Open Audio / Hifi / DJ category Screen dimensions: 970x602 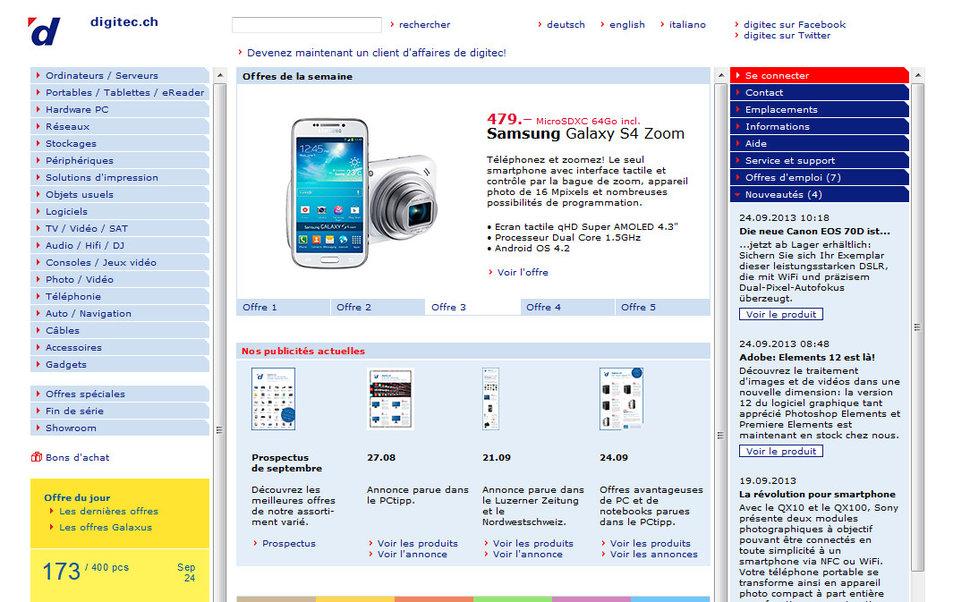119,246
